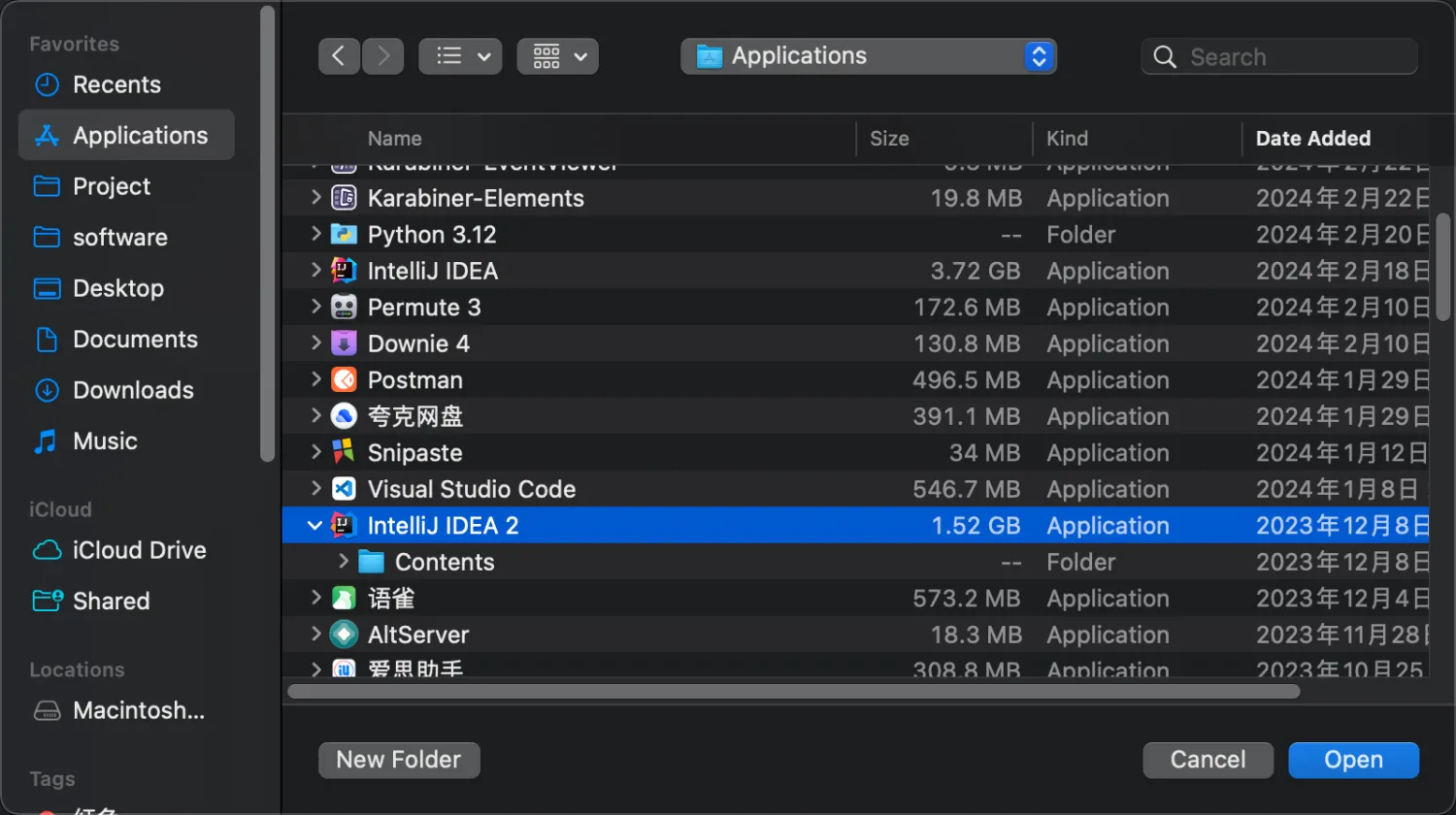Viewport: 1456px width, 815px height.
Task: Select the Contents folder icon
Action: pos(371,562)
